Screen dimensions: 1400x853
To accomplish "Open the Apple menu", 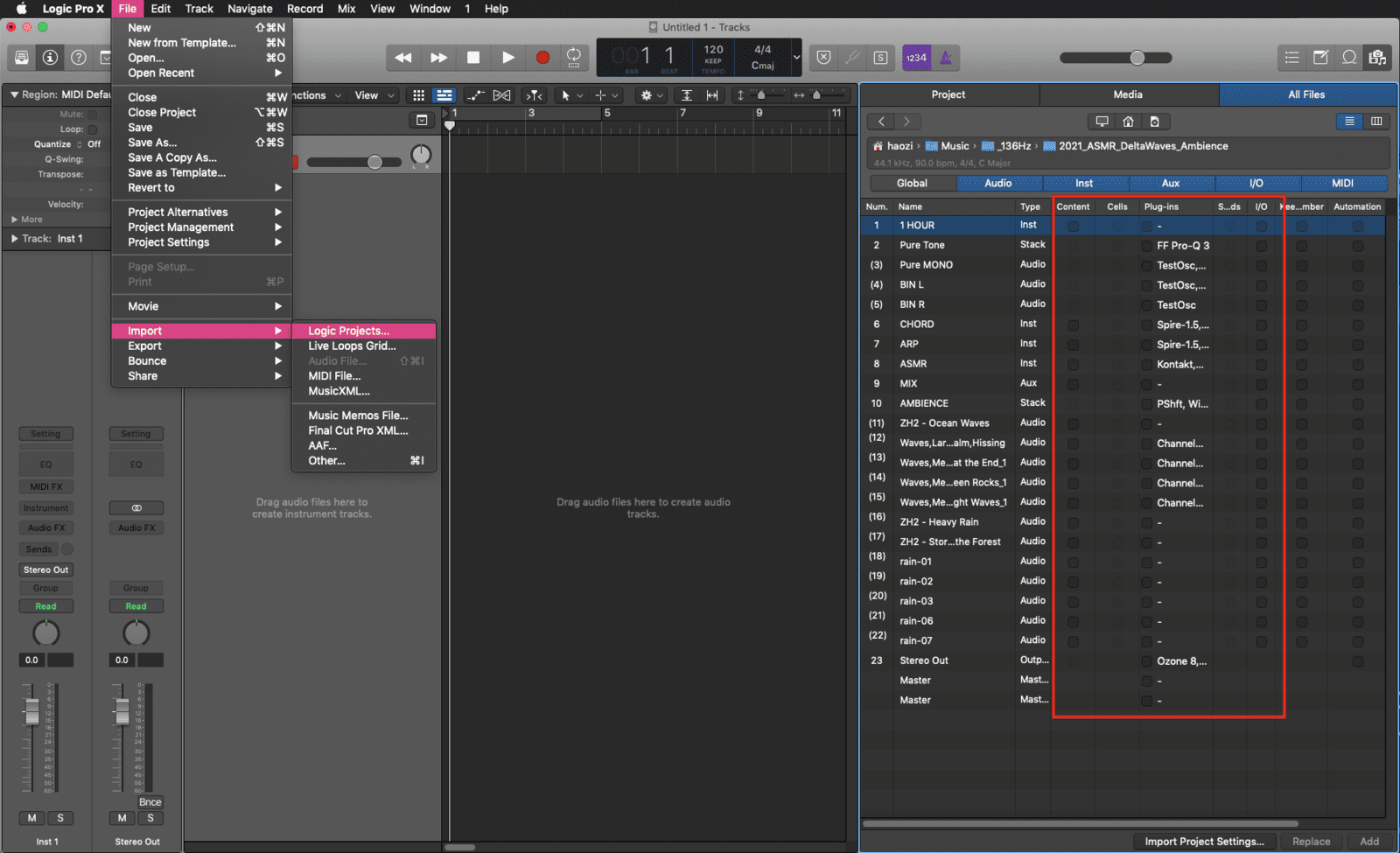I will coord(21,9).
